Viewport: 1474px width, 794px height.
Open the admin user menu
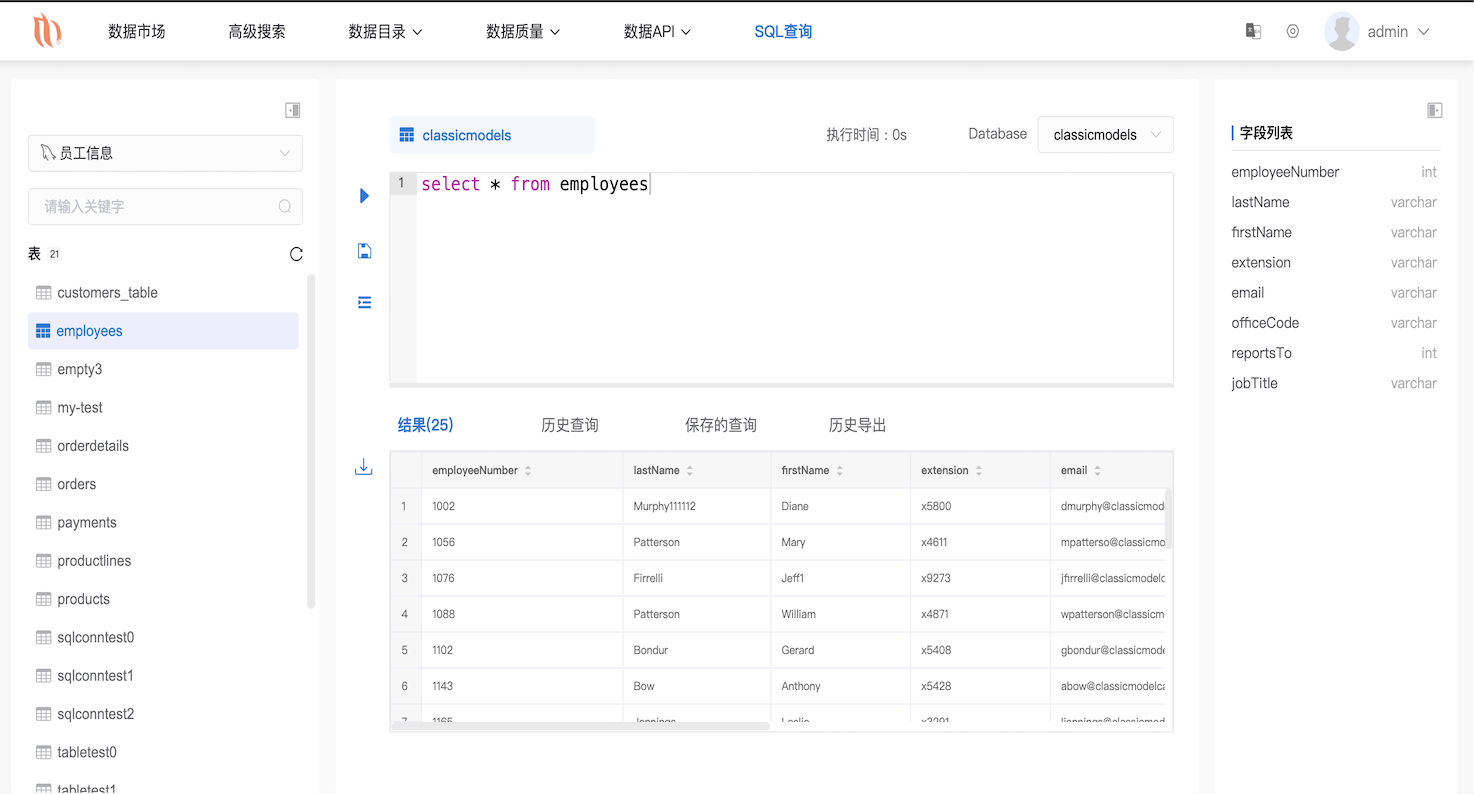coord(1398,32)
